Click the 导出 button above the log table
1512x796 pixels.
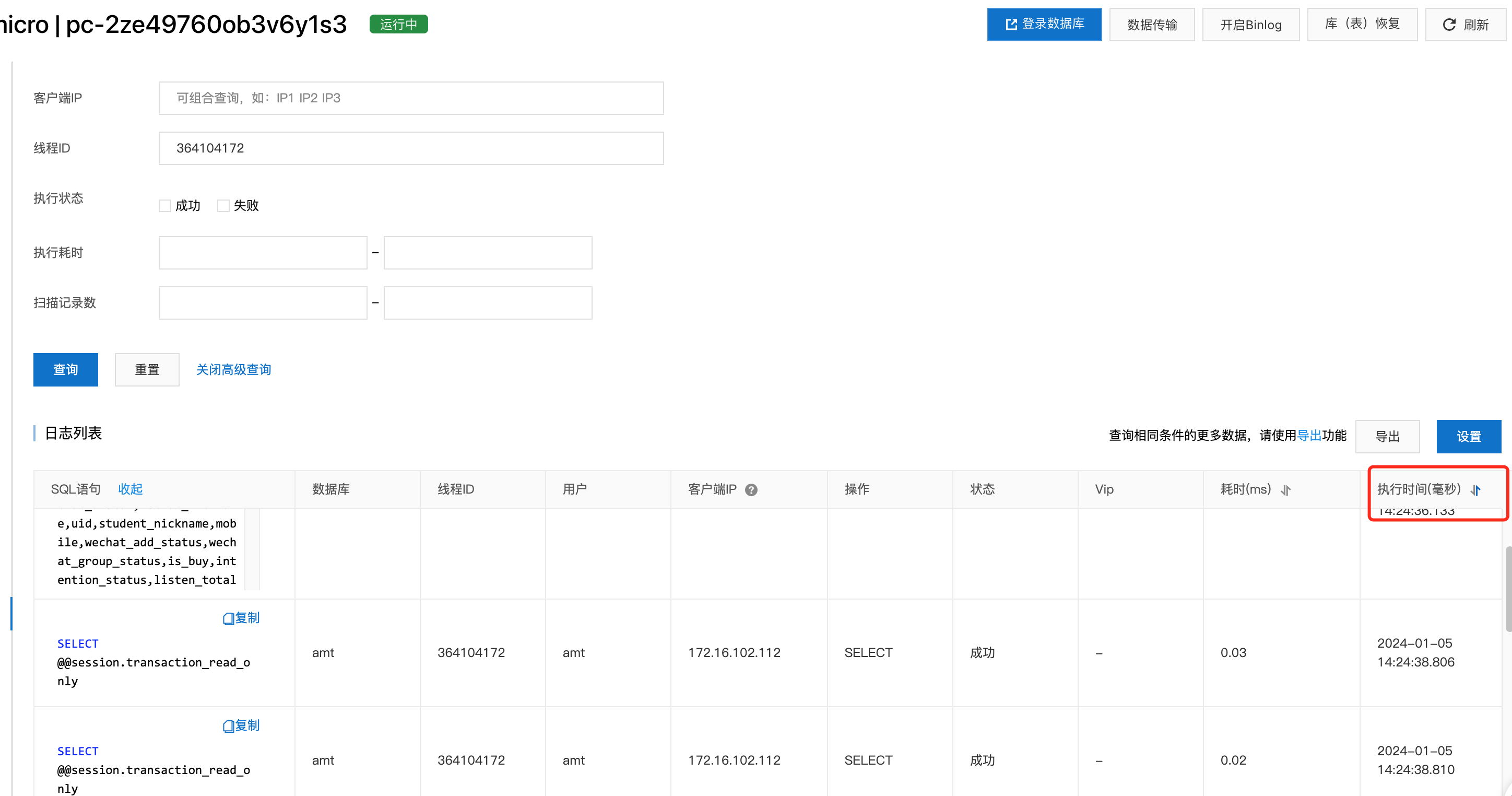1388,436
